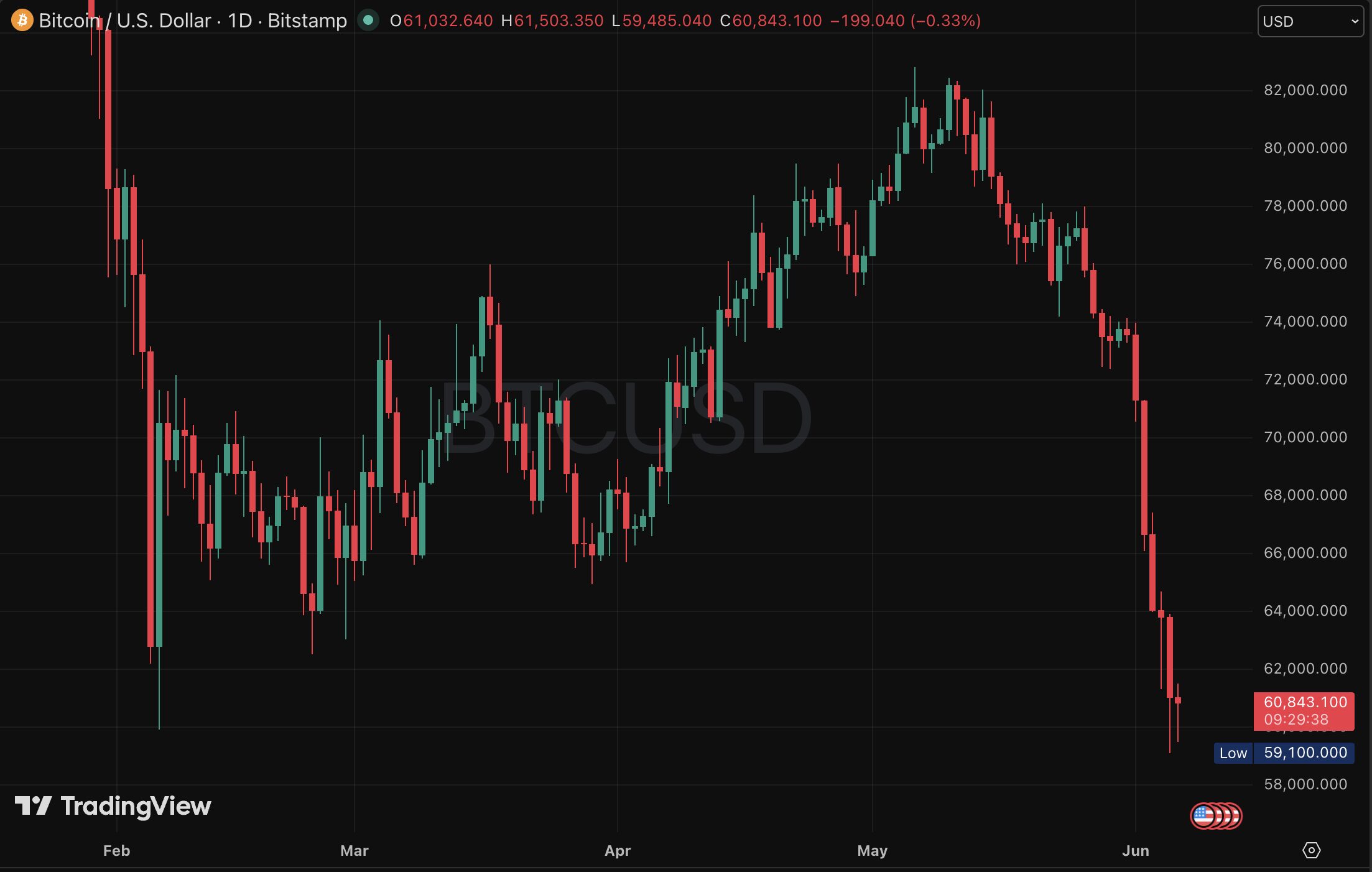This screenshot has width=1372, height=872.
Task: Click the Bitcoin / U.S. Dollar symbol title
Action: pos(193,21)
